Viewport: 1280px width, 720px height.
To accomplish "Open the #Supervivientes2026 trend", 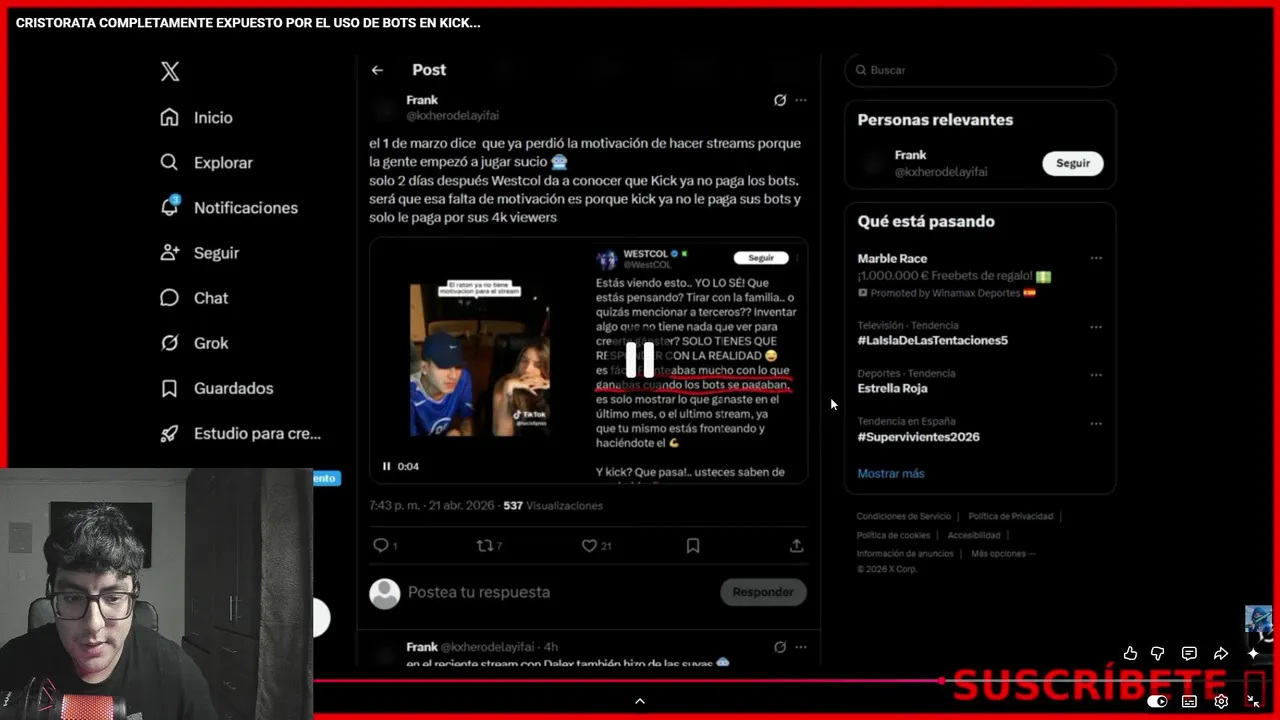I will tap(918, 437).
